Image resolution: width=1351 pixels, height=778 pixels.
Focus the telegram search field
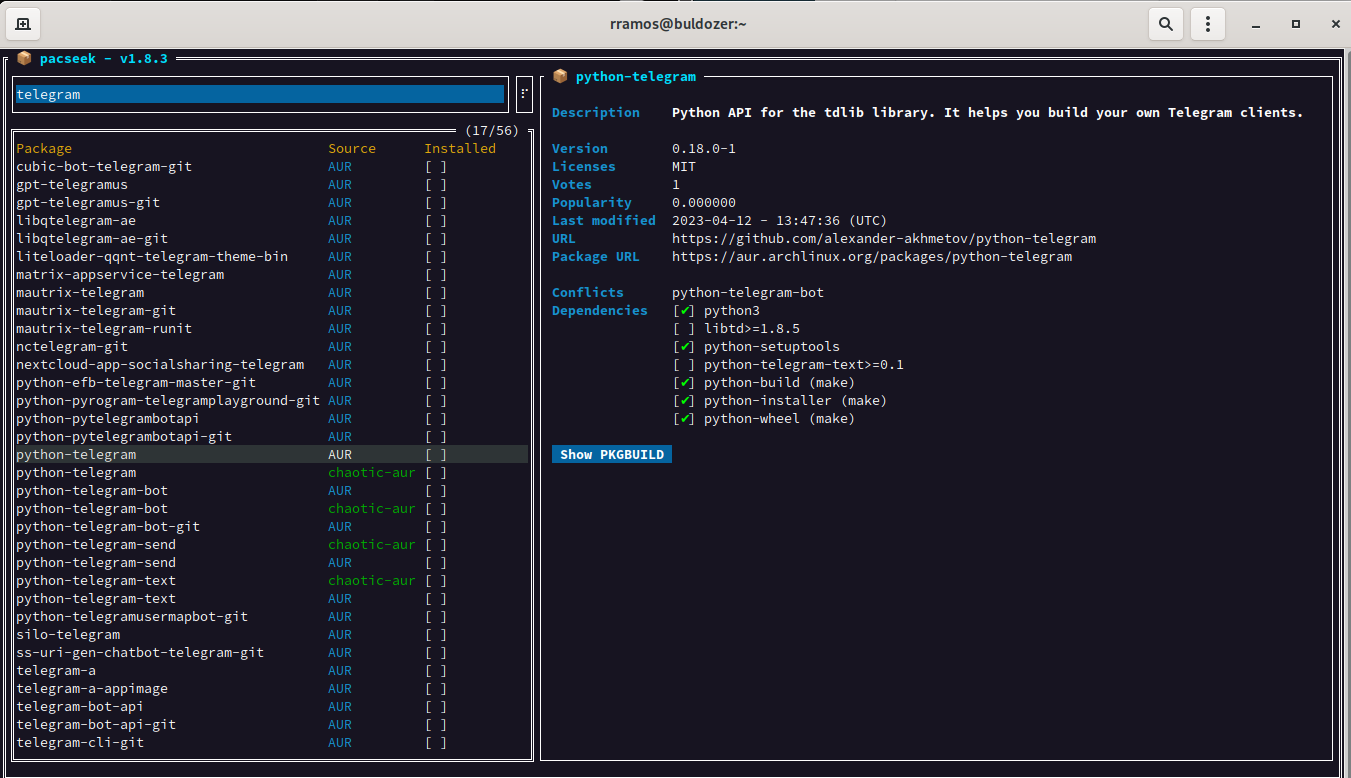260,94
